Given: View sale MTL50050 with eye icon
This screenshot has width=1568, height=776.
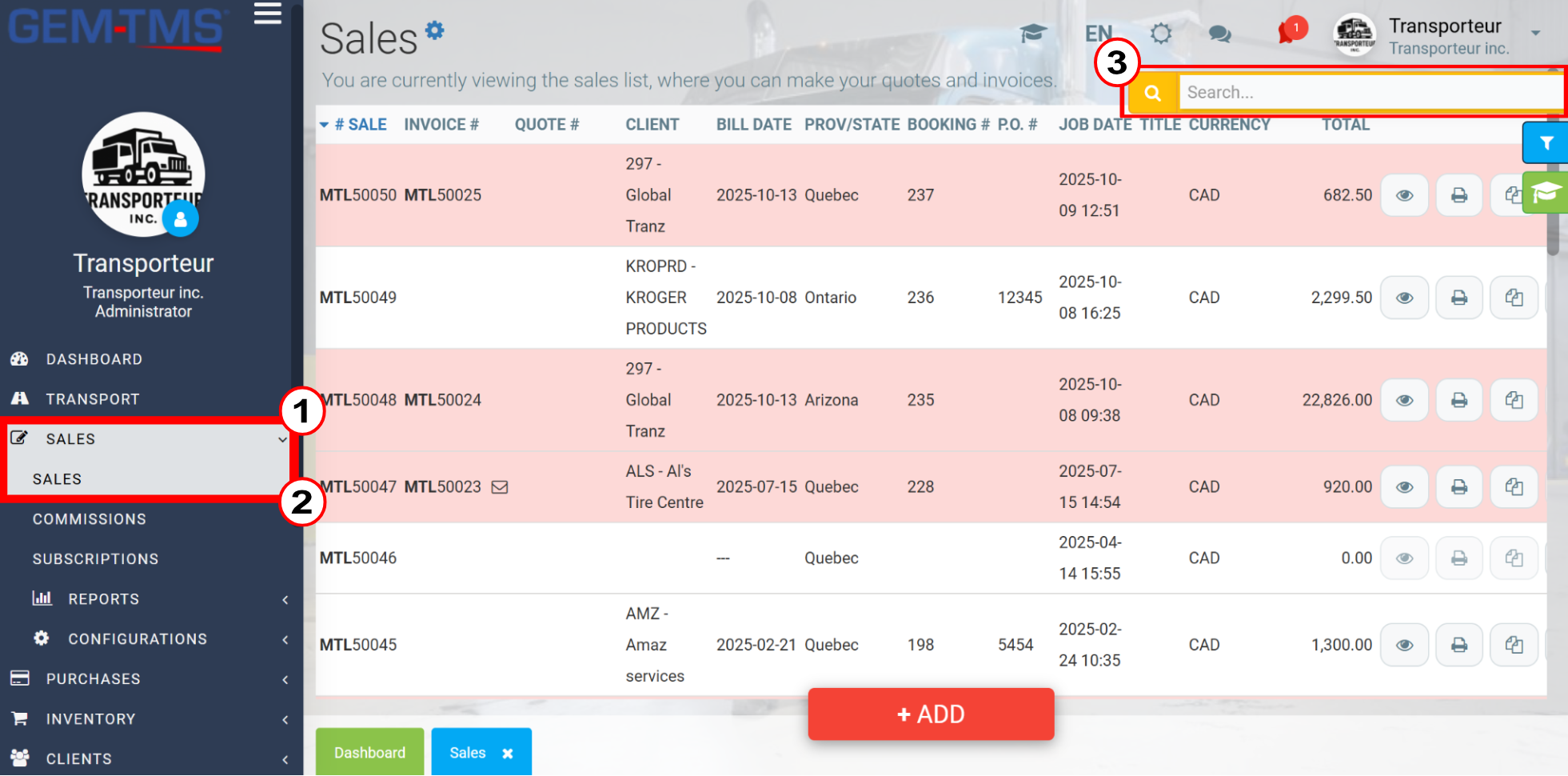Looking at the screenshot, I should coord(1405,195).
